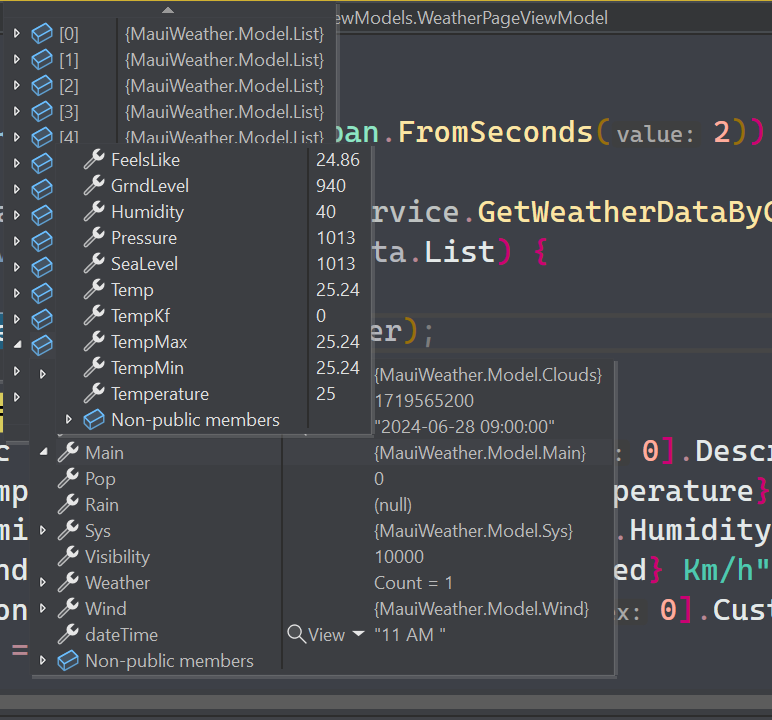Click the wrench icon beside Pressure
Screen dimensions: 772x720
[94, 237]
